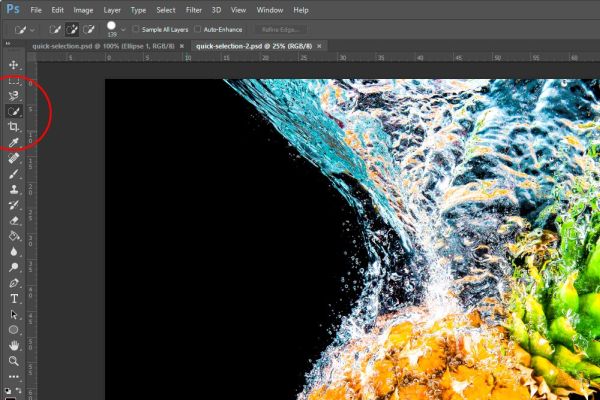Select the Eyedropper tool
The width and height of the screenshot is (600, 400).
14,142
